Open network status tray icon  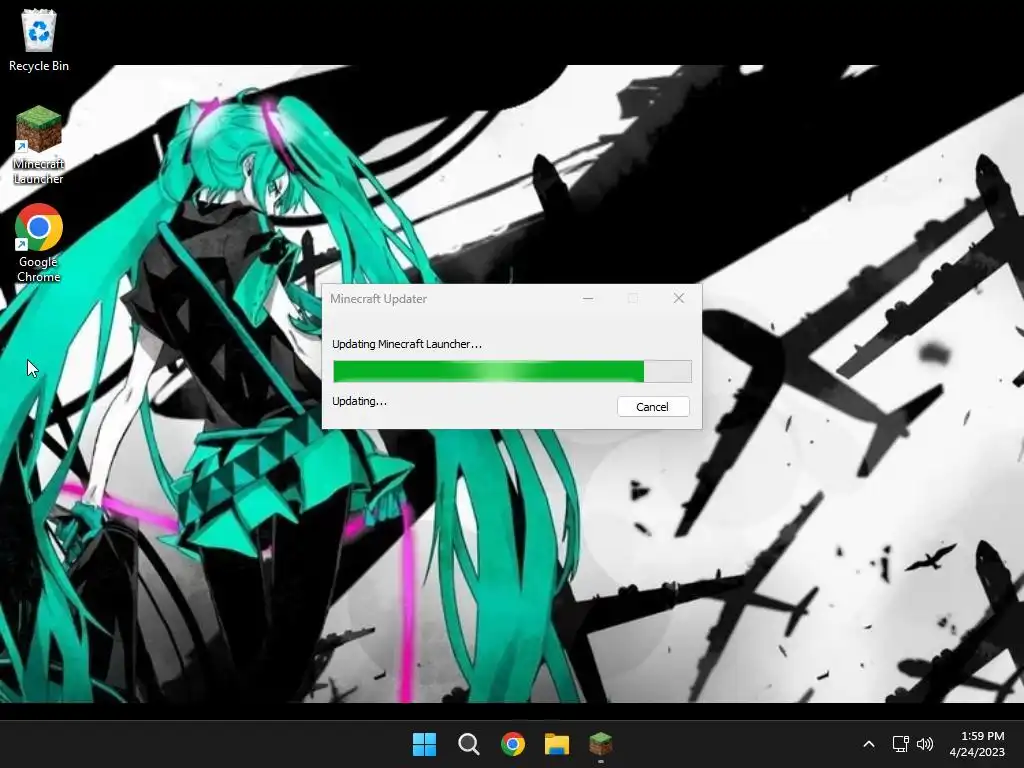[901, 744]
